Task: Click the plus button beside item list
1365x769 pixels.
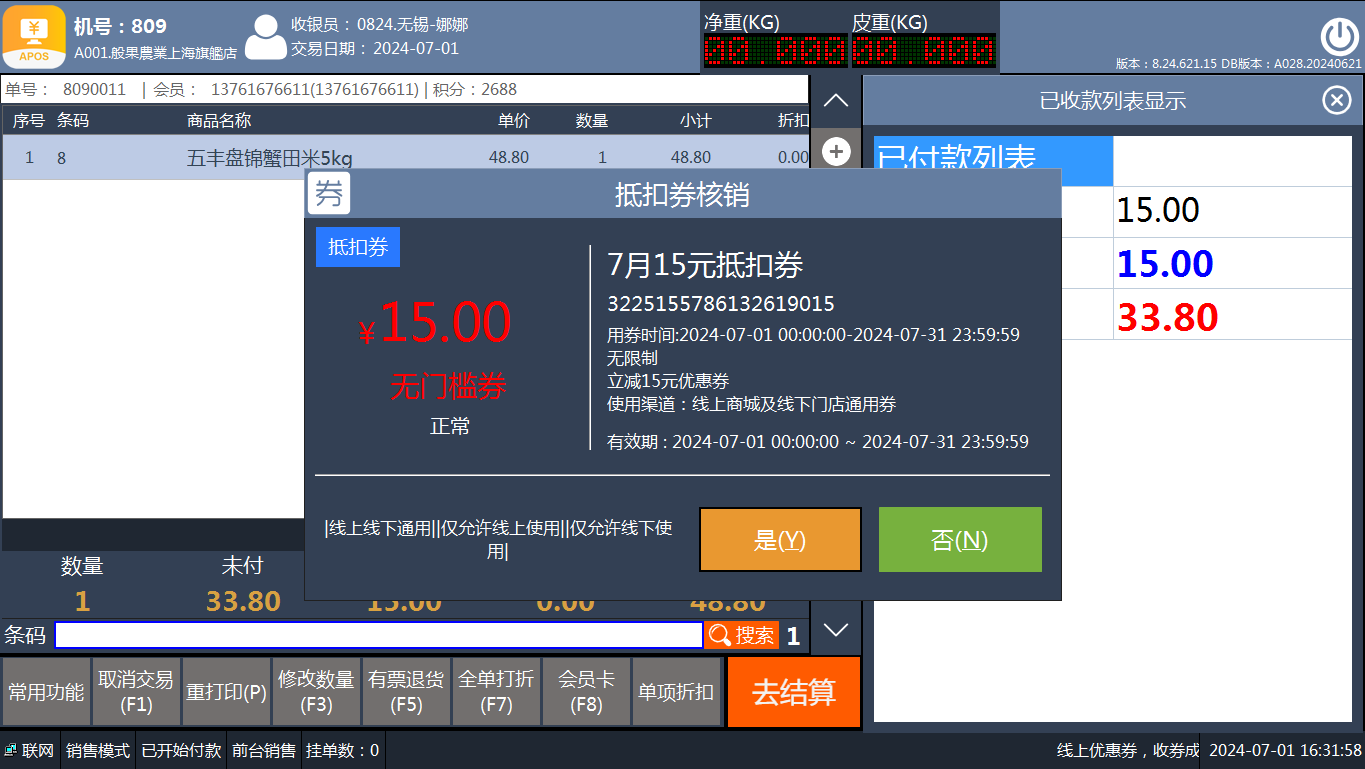Action: [x=836, y=152]
